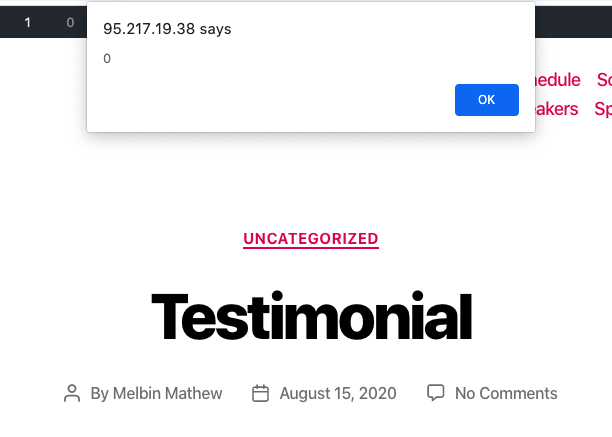Image resolution: width=612 pixels, height=437 pixels.
Task: Click the cut-off 'Sc' menu item at right edge
Action: pyautogui.click(x=604, y=80)
